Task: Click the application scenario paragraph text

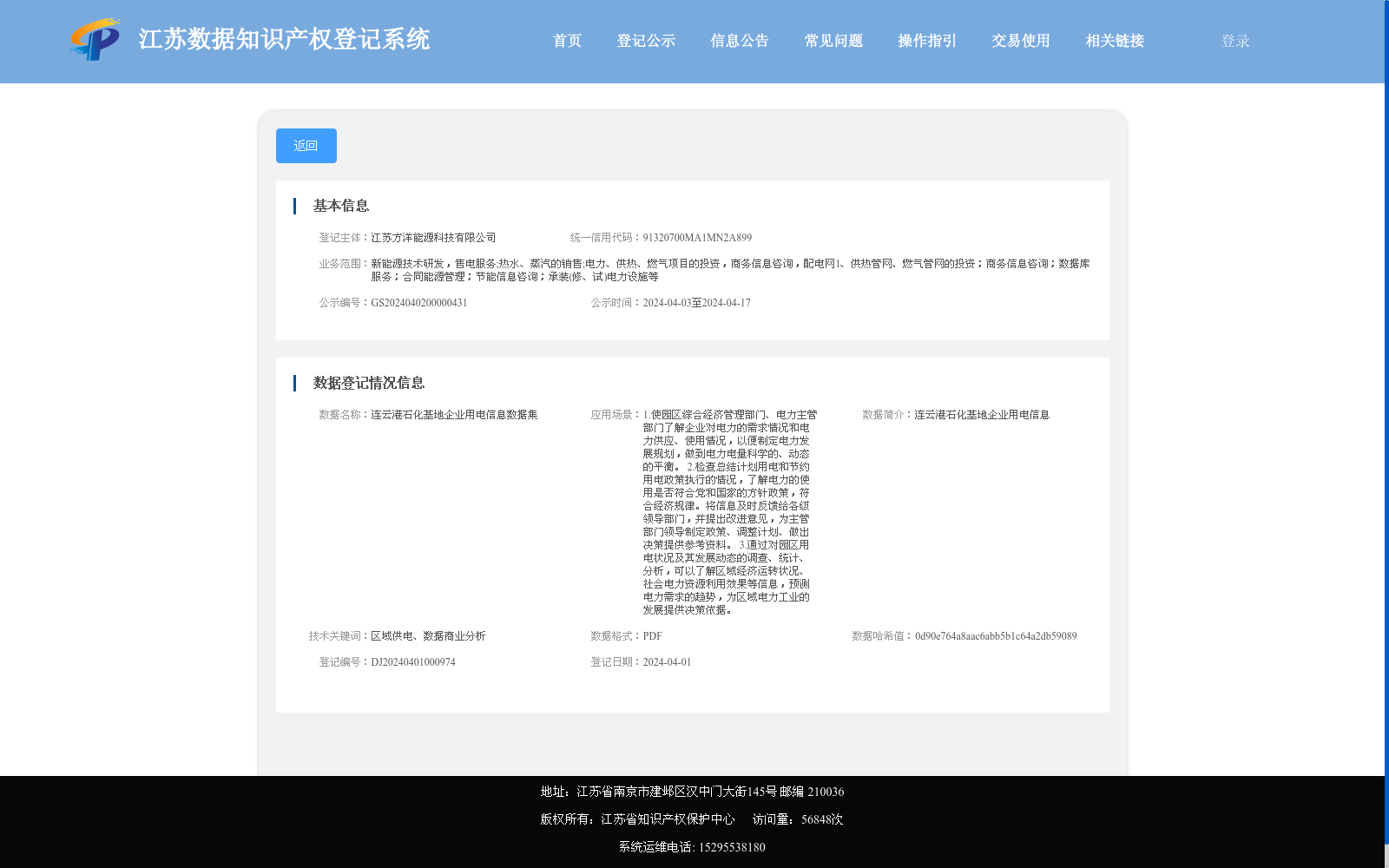Action: coord(729,512)
